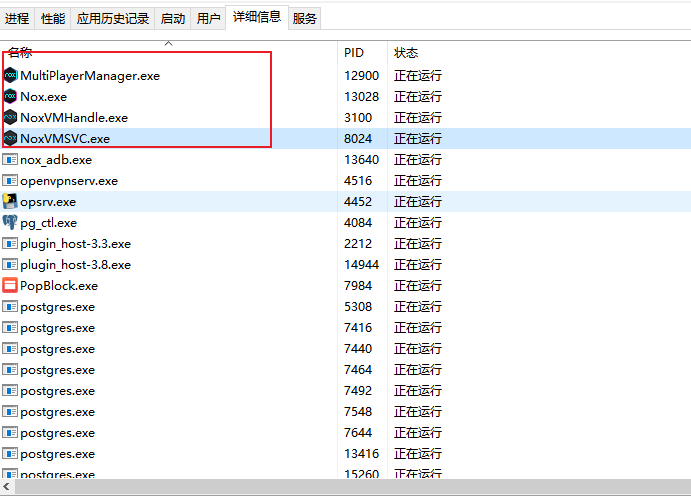Switch to the 服务 tab
Image resolution: width=691 pixels, height=504 pixels.
coord(305,19)
